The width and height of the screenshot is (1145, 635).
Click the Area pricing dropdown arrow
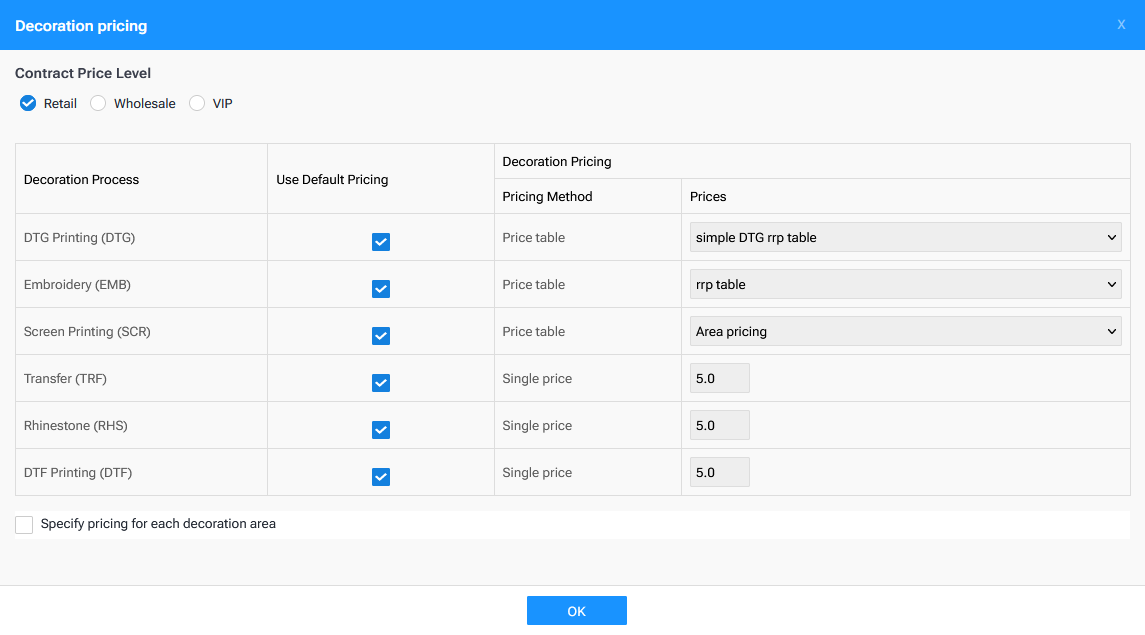(x=1110, y=331)
